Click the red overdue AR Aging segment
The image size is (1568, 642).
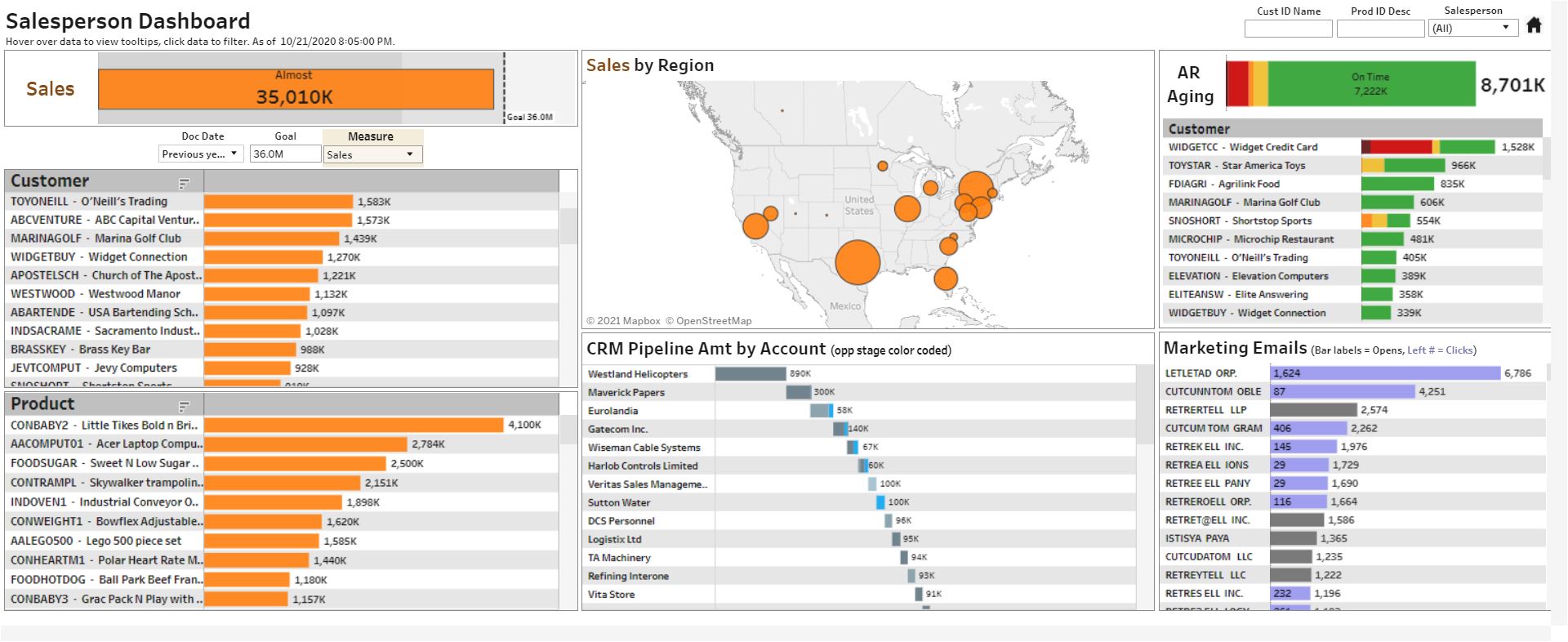(1237, 83)
